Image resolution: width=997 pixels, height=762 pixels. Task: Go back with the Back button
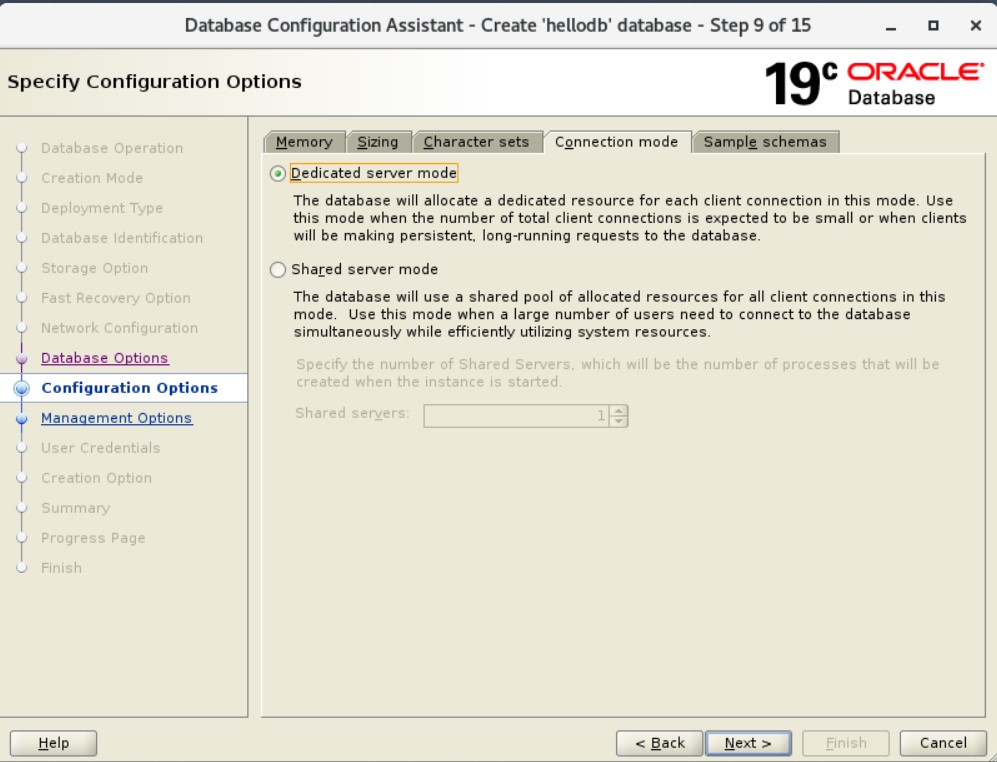(659, 743)
